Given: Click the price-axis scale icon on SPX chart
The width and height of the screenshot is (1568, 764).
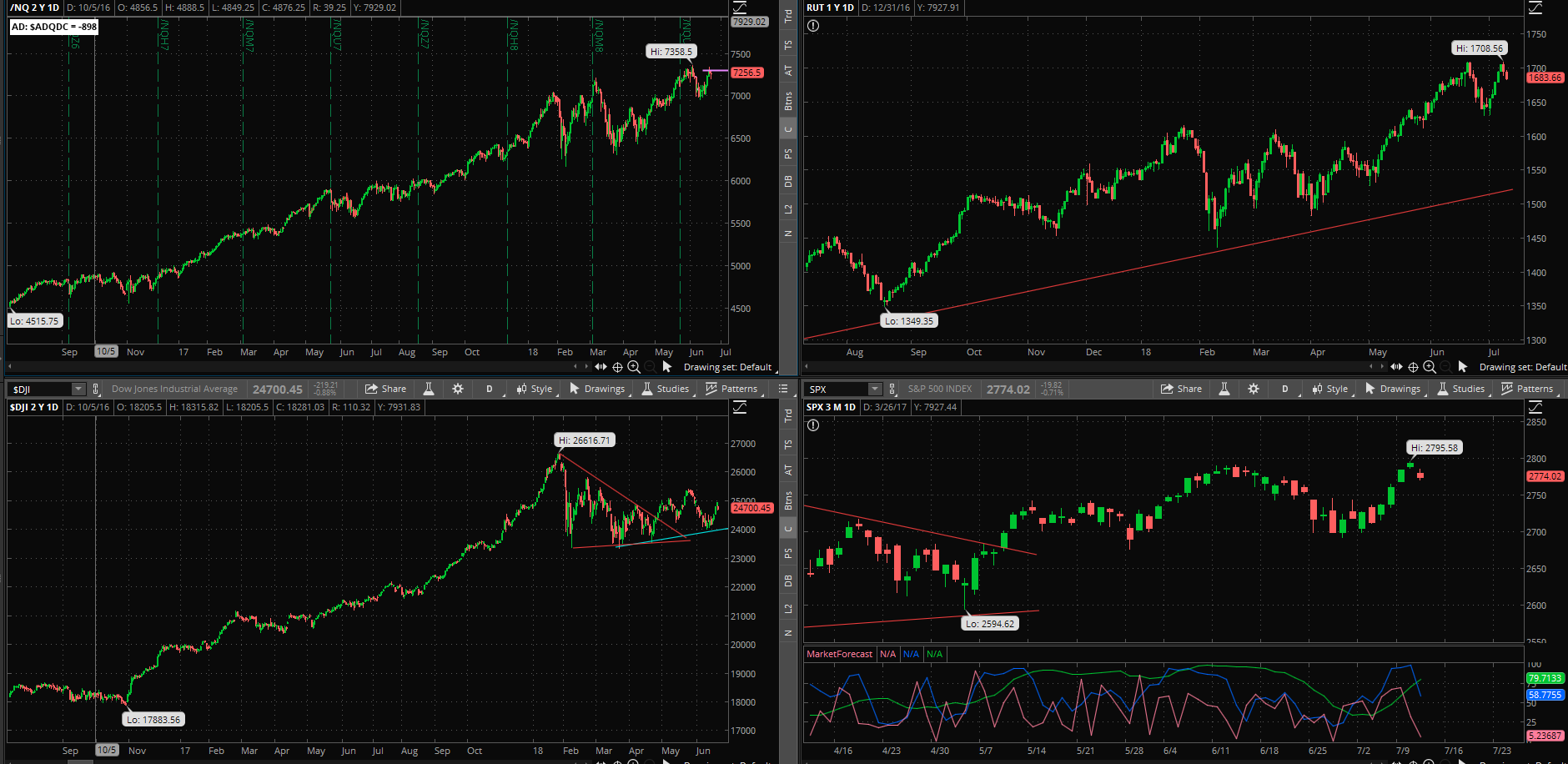Looking at the screenshot, I should [1535, 407].
